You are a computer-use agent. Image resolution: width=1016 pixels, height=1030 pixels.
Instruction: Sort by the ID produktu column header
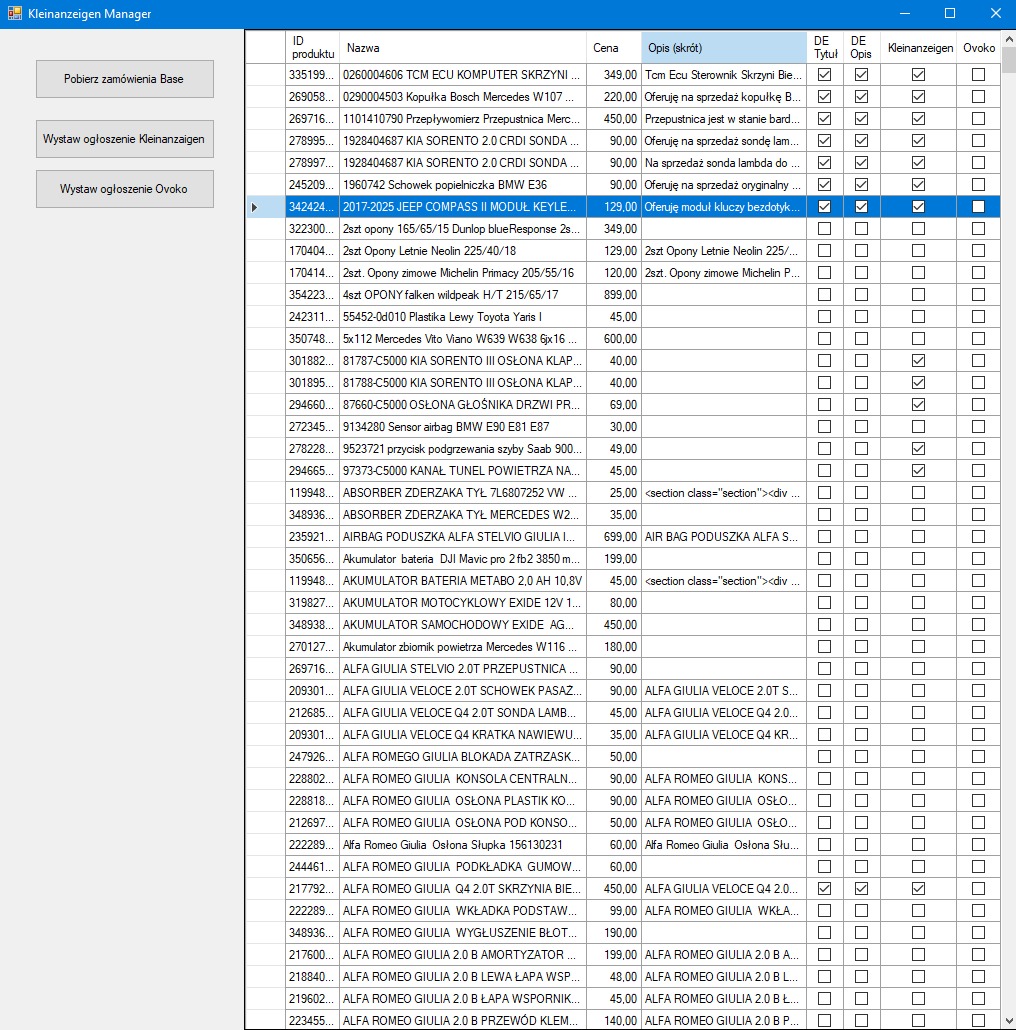tap(313, 47)
